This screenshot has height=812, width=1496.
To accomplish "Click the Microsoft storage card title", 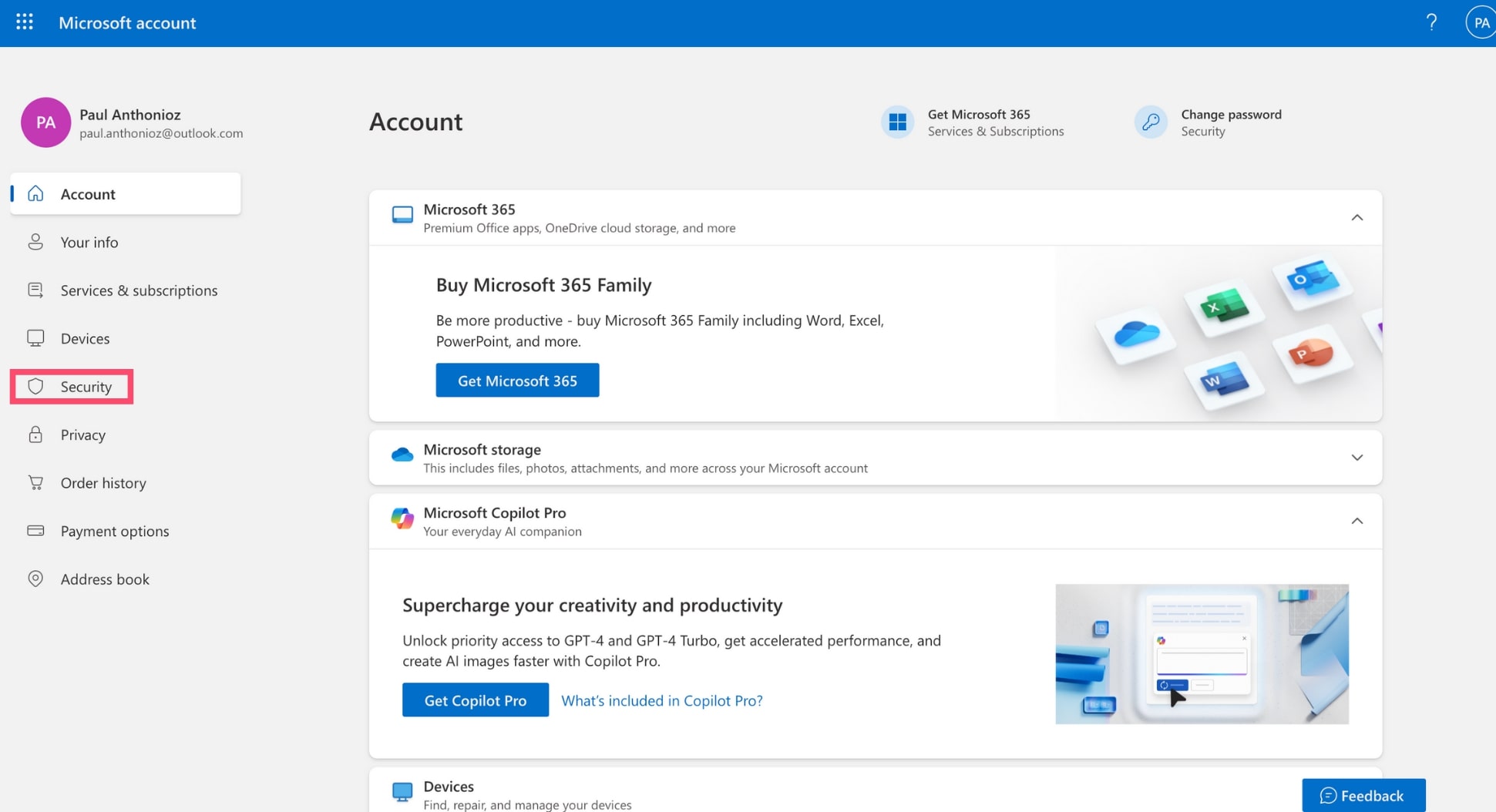I will [482, 449].
